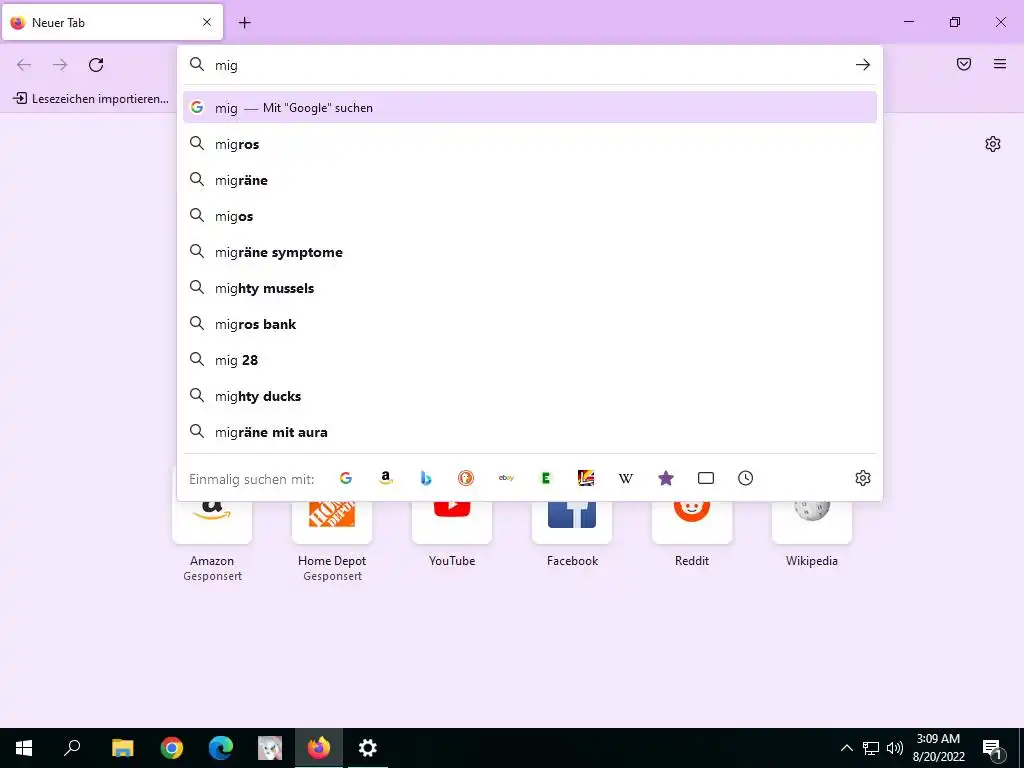This screenshot has width=1024, height=768.
Task: Launch Chrome from taskbar
Action: click(172, 748)
